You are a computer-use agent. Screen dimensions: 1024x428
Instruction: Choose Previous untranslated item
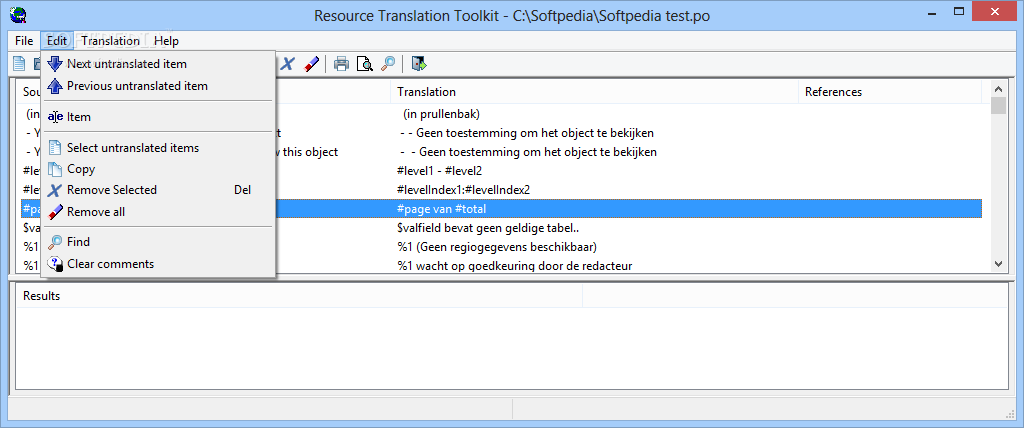[158, 86]
